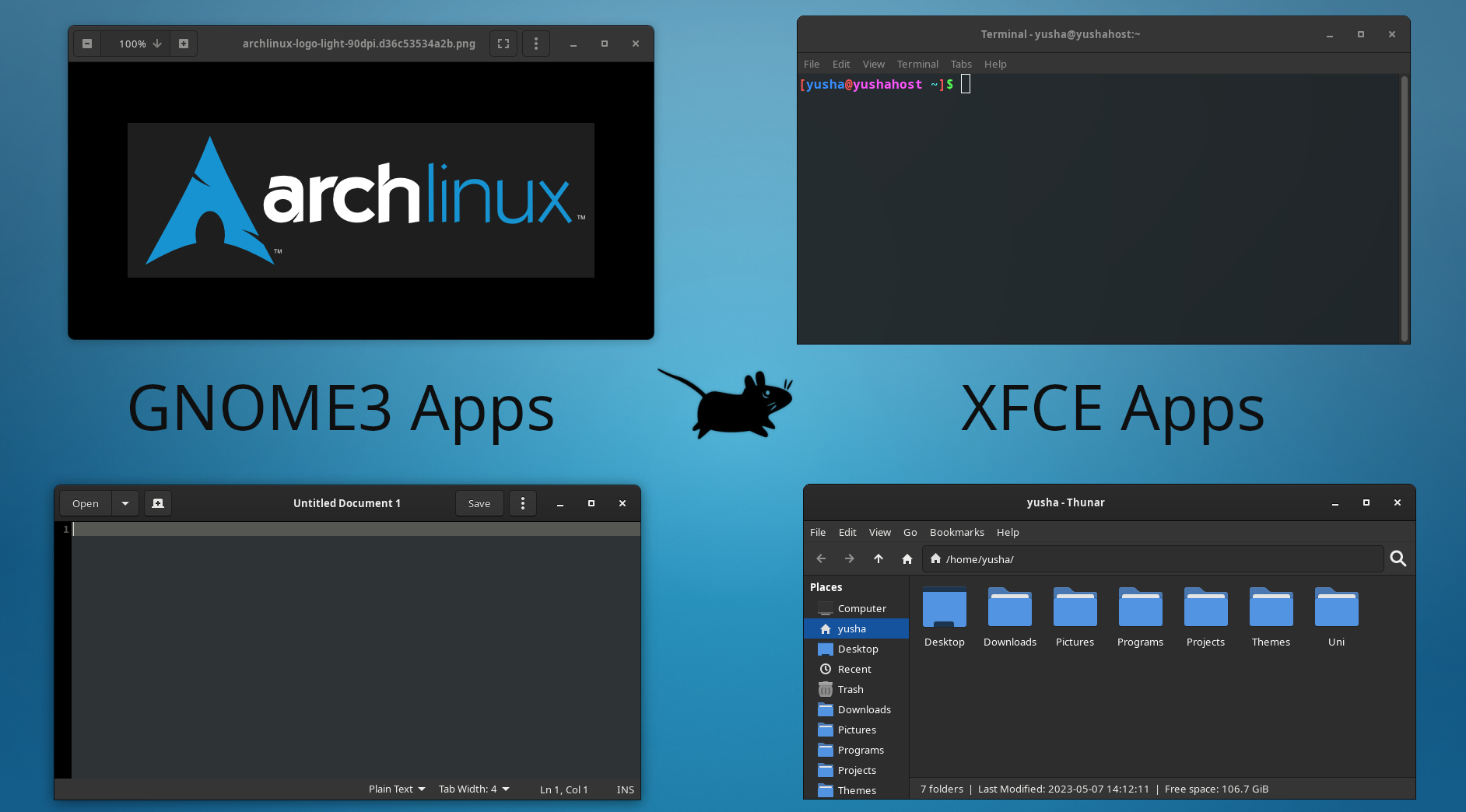Maximize the image viewer window
Viewport: 1466px width, 812px height.
(x=605, y=44)
